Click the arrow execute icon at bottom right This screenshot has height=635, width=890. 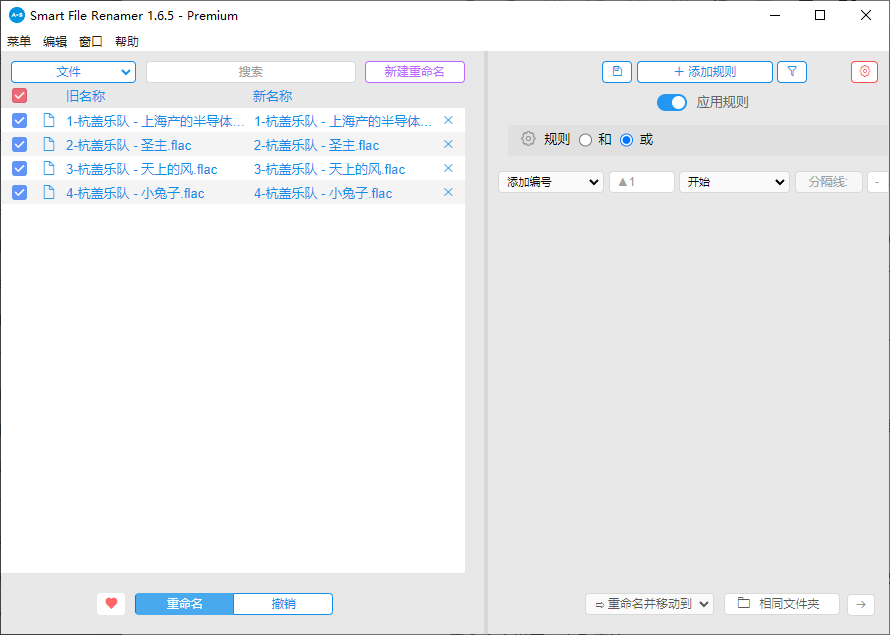point(860,604)
